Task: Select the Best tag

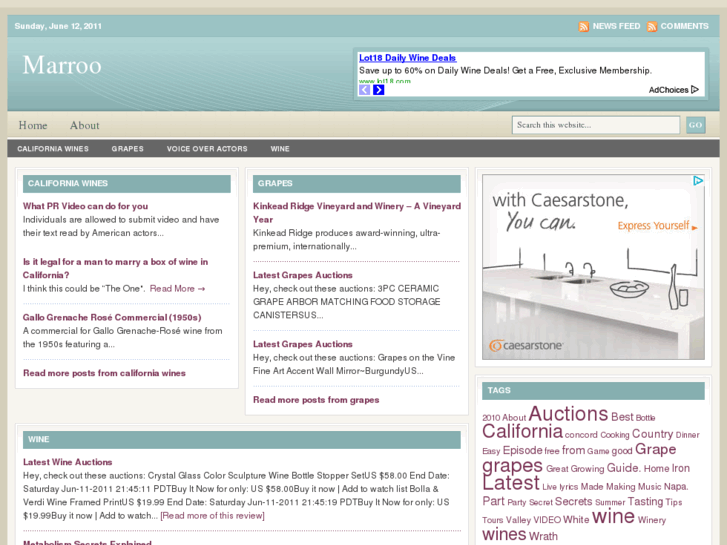Action: [x=622, y=417]
